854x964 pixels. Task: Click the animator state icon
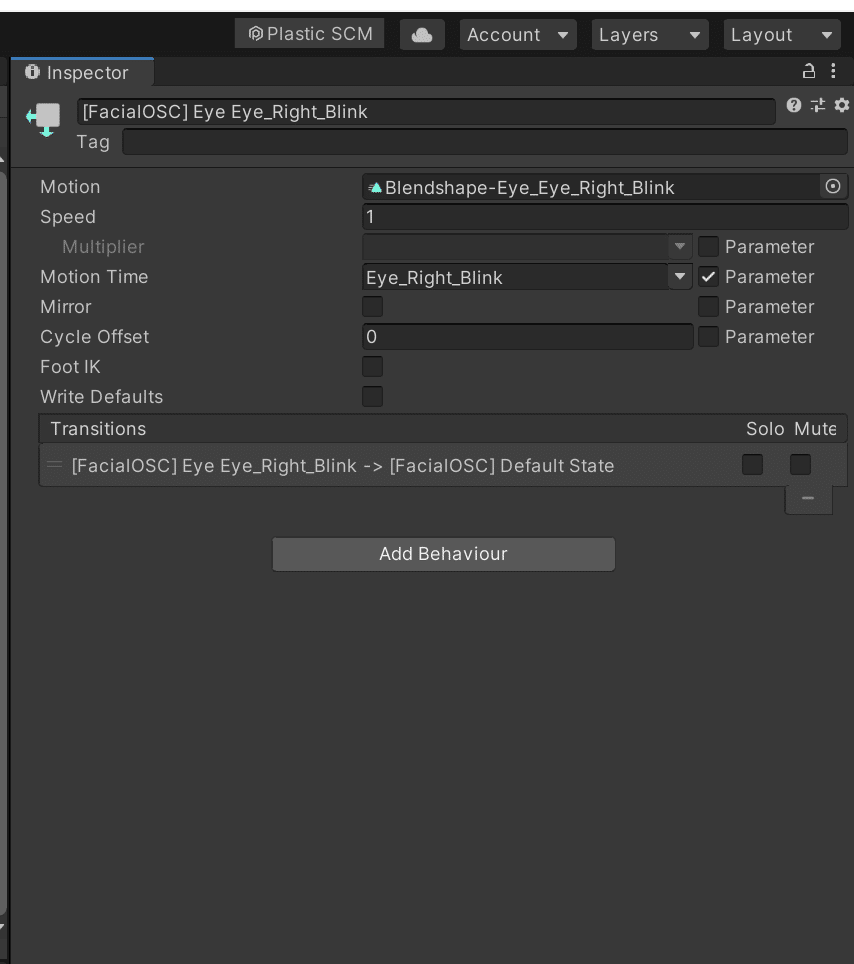[x=44, y=119]
